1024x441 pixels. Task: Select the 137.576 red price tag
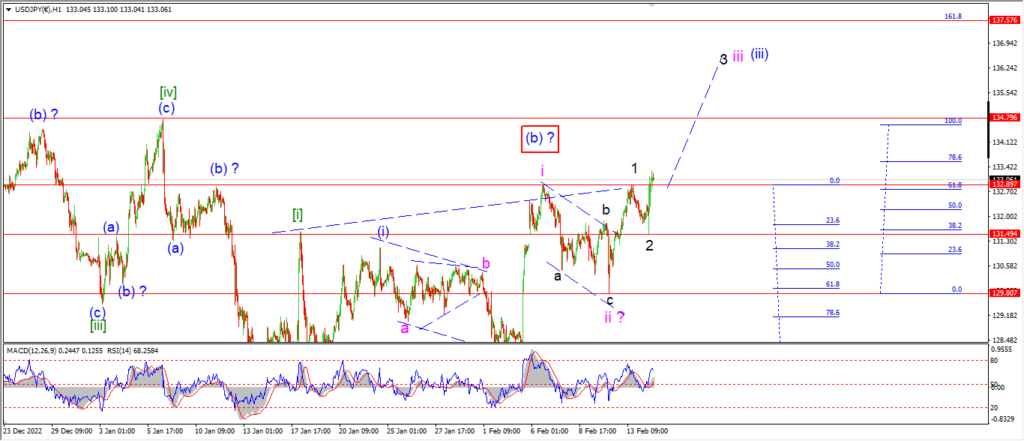coord(1004,20)
